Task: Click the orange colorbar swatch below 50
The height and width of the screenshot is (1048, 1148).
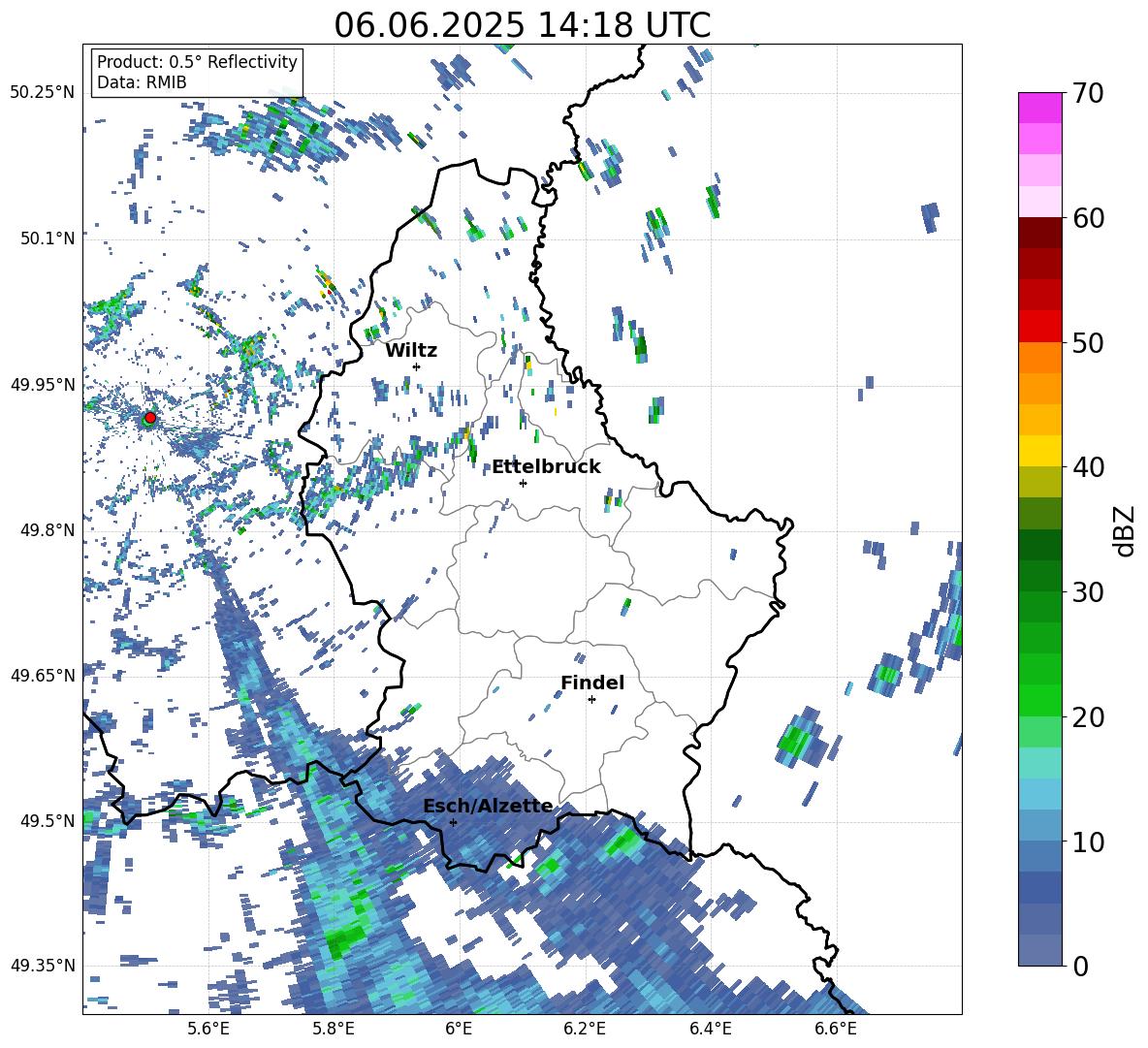Action: 1039,358
